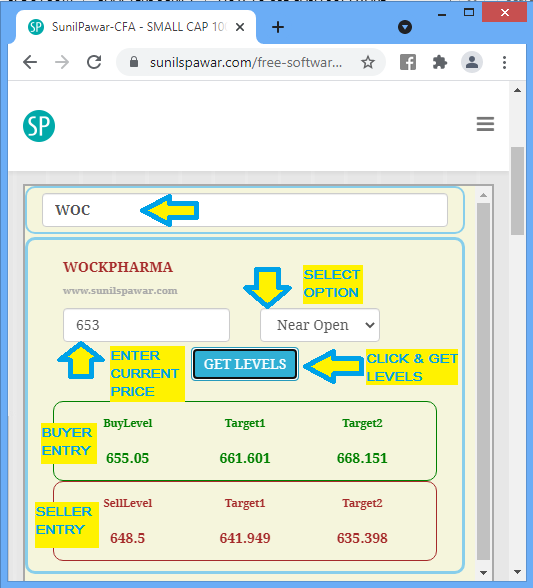Click the browser back arrow
Image resolution: width=533 pixels, height=588 pixels.
coord(30,62)
